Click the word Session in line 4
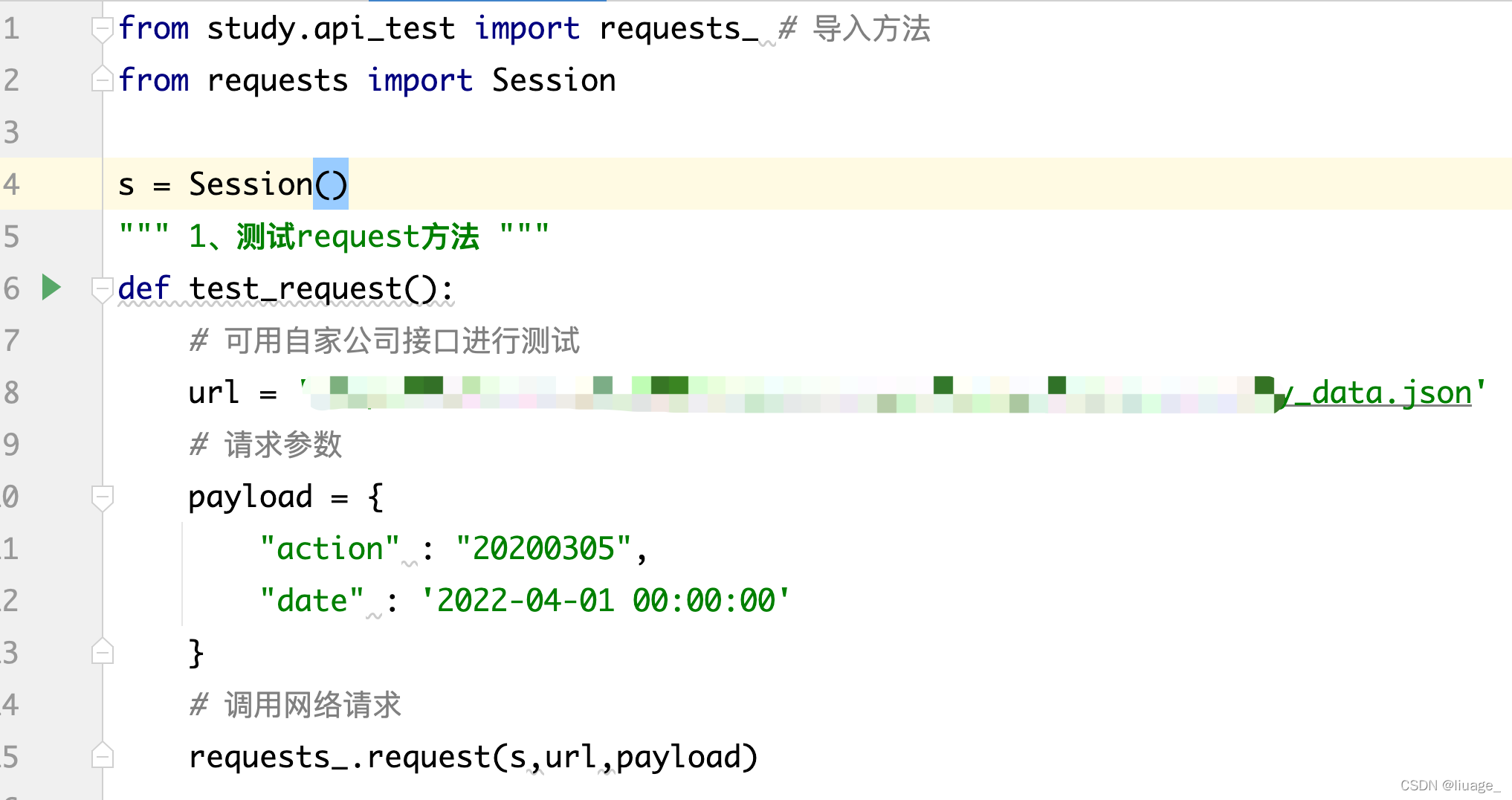Viewport: 1512px width, 800px height. (251, 184)
